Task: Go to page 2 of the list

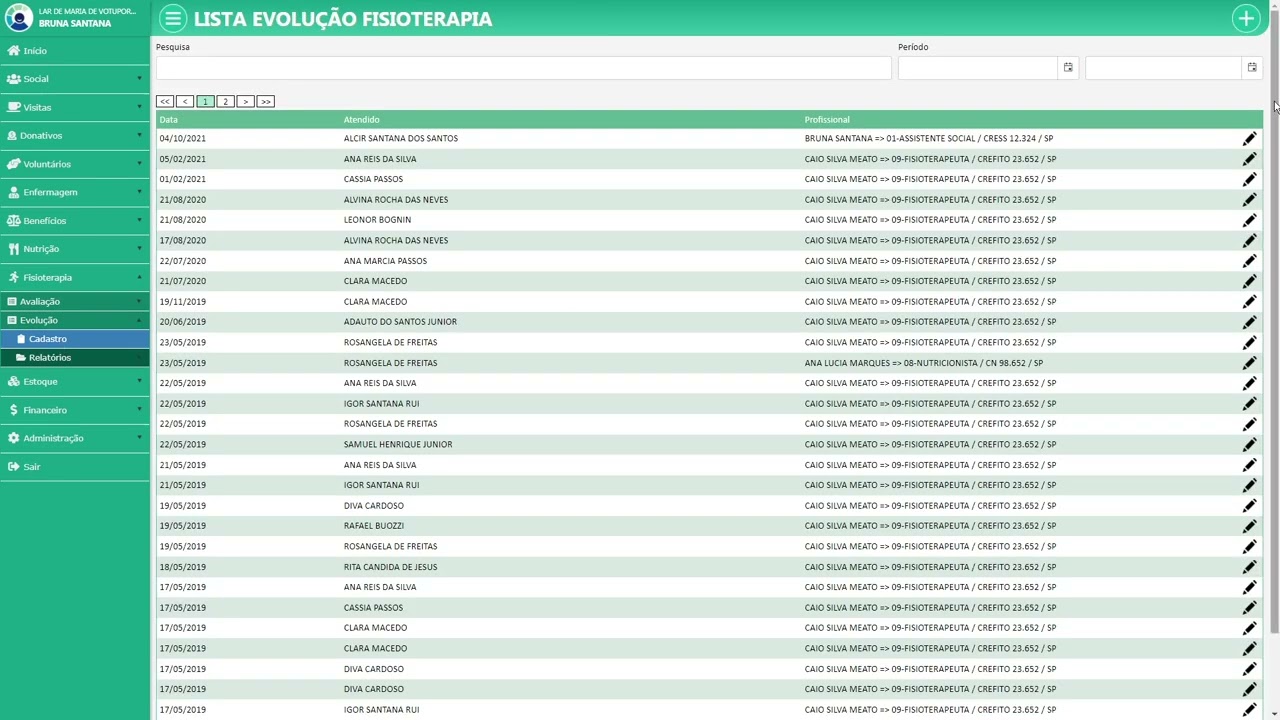Action: coord(225,102)
